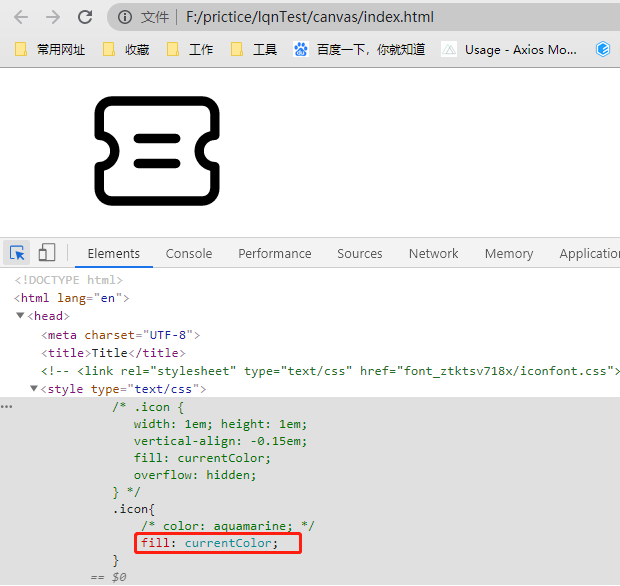
Task: Open the 常用网址 bookmark folder
Action: point(50,49)
